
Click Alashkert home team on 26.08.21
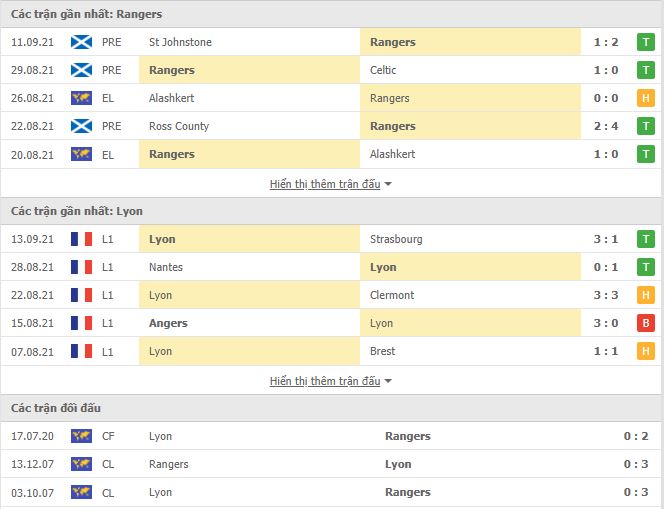172,98
